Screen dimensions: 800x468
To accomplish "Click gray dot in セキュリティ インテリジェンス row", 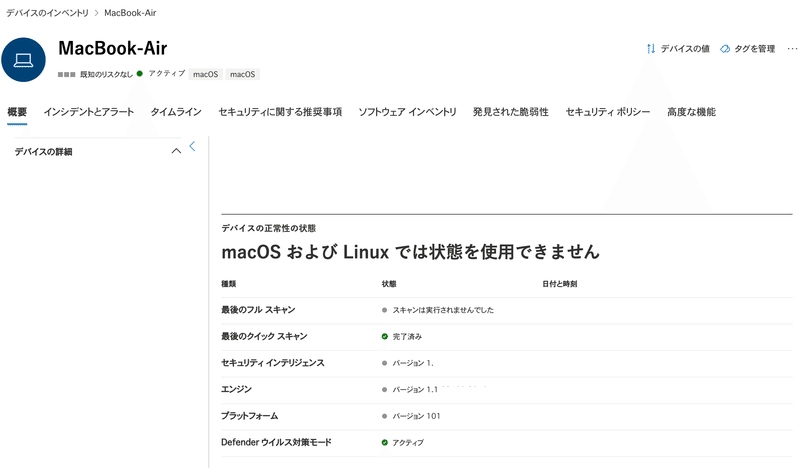I will (384, 363).
